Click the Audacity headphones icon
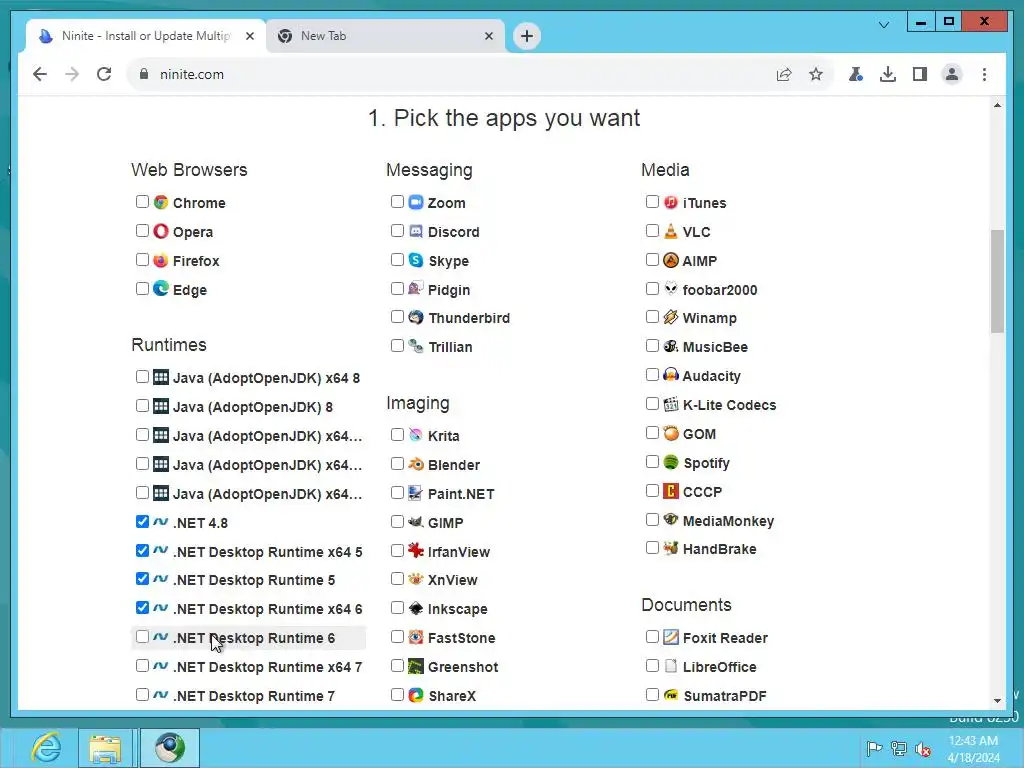1024x768 pixels. pos(671,376)
